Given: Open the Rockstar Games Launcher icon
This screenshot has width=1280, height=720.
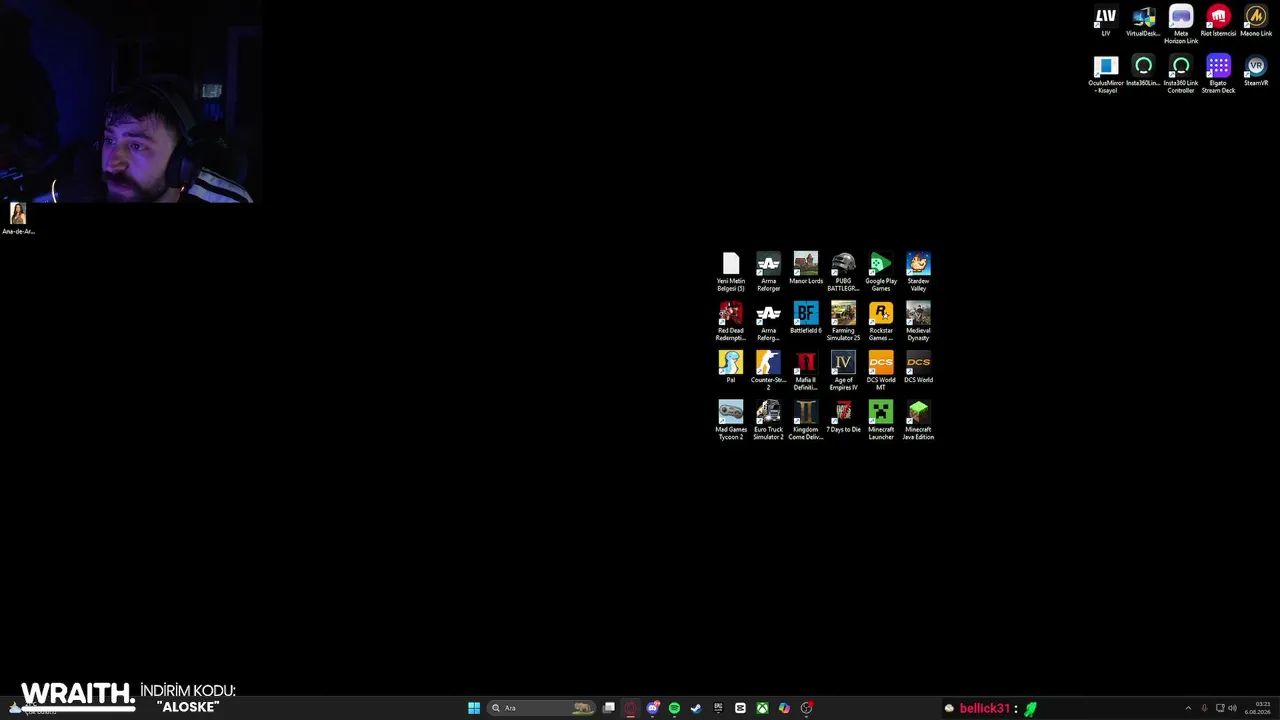Looking at the screenshot, I should click(x=881, y=321).
